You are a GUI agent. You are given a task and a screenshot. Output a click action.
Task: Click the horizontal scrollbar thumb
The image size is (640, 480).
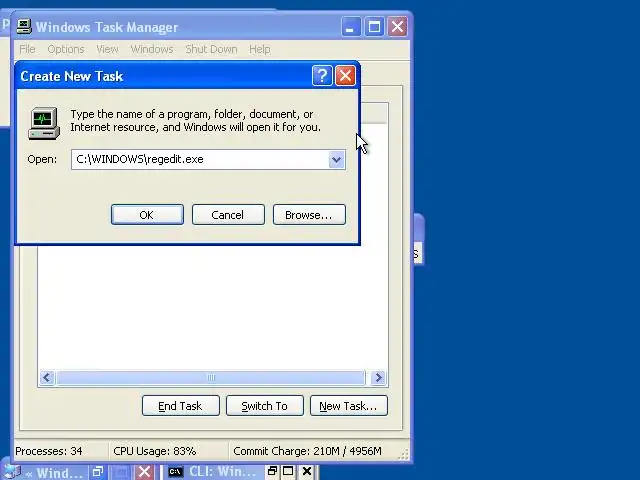(x=211, y=378)
